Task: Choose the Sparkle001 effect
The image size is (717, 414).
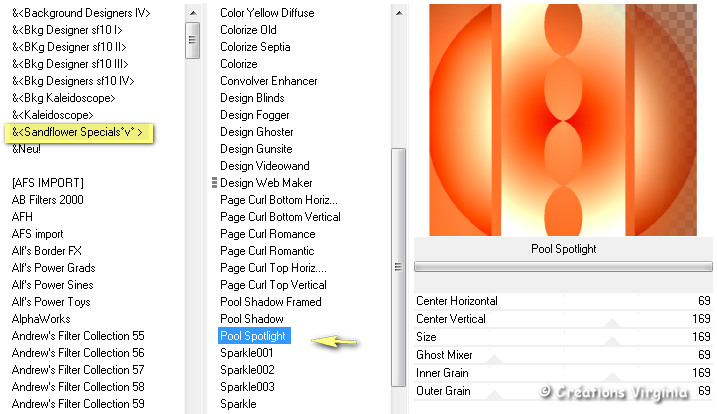Action: click(x=247, y=353)
